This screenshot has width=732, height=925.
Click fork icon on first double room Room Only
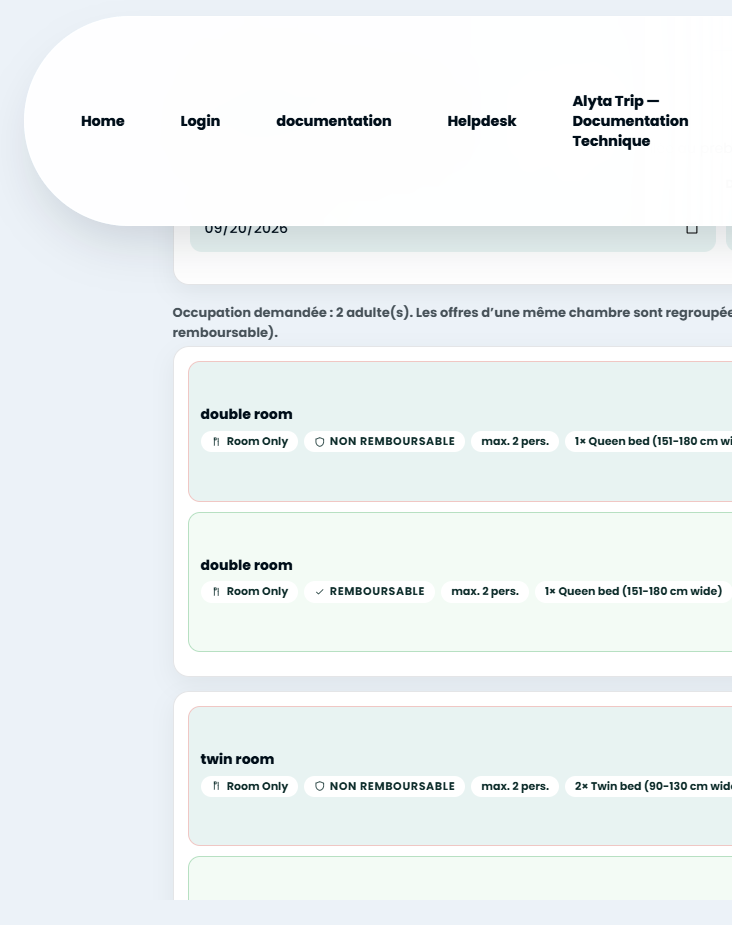click(216, 442)
